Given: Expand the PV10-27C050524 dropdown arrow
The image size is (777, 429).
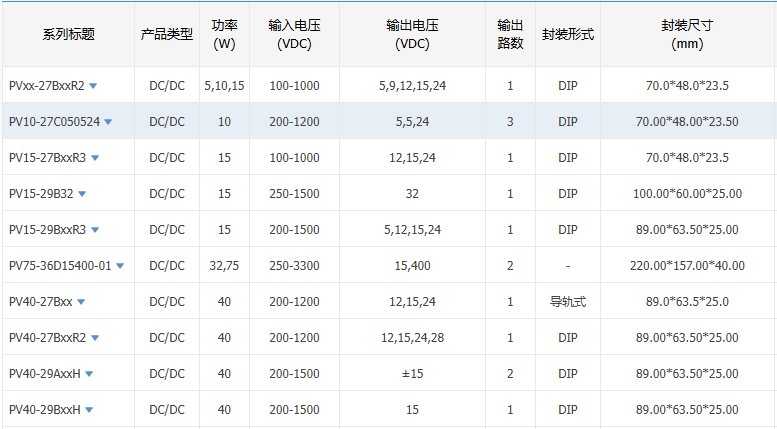Looking at the screenshot, I should (108, 122).
